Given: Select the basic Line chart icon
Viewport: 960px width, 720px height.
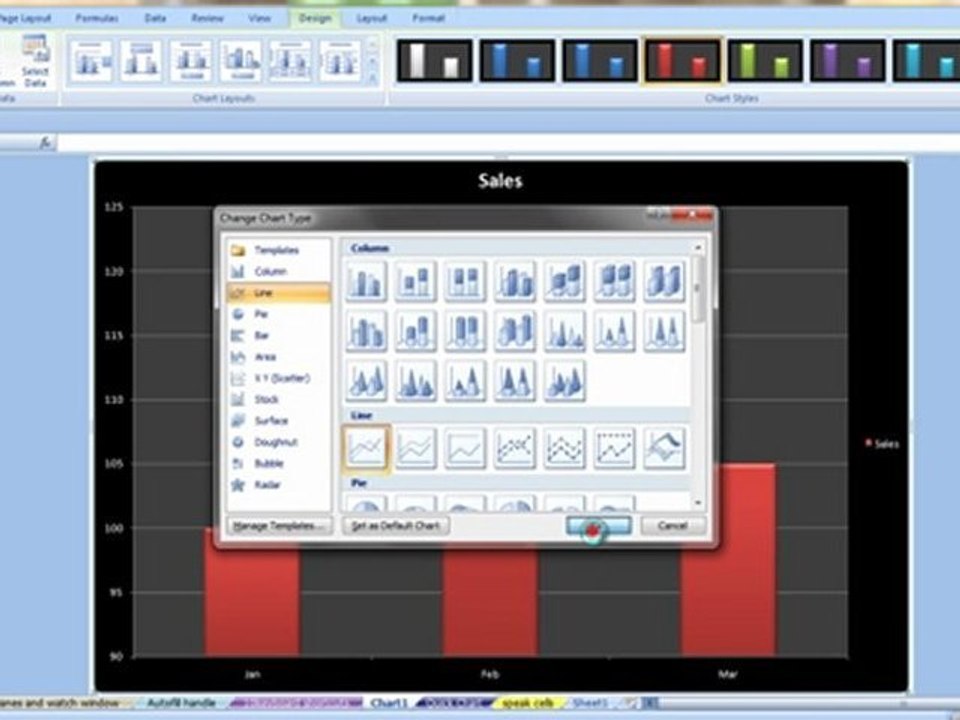Looking at the screenshot, I should (x=366, y=448).
